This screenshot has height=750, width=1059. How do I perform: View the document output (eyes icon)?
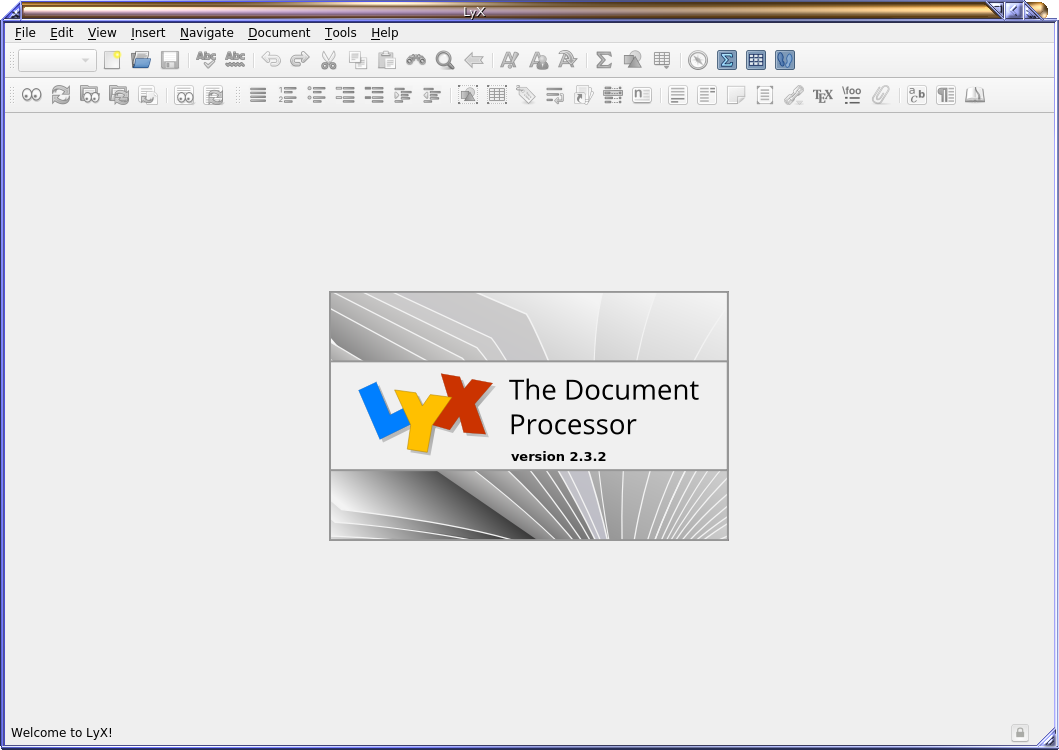32,95
